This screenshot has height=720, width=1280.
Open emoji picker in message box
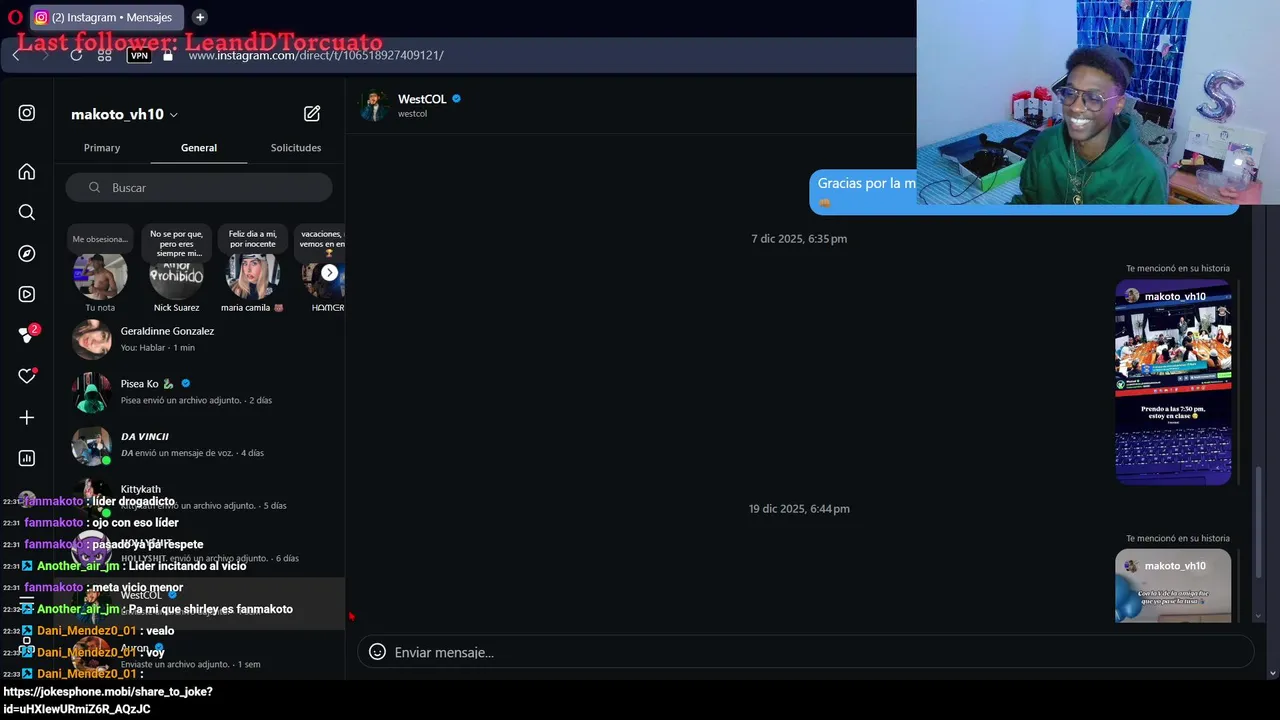[377, 652]
